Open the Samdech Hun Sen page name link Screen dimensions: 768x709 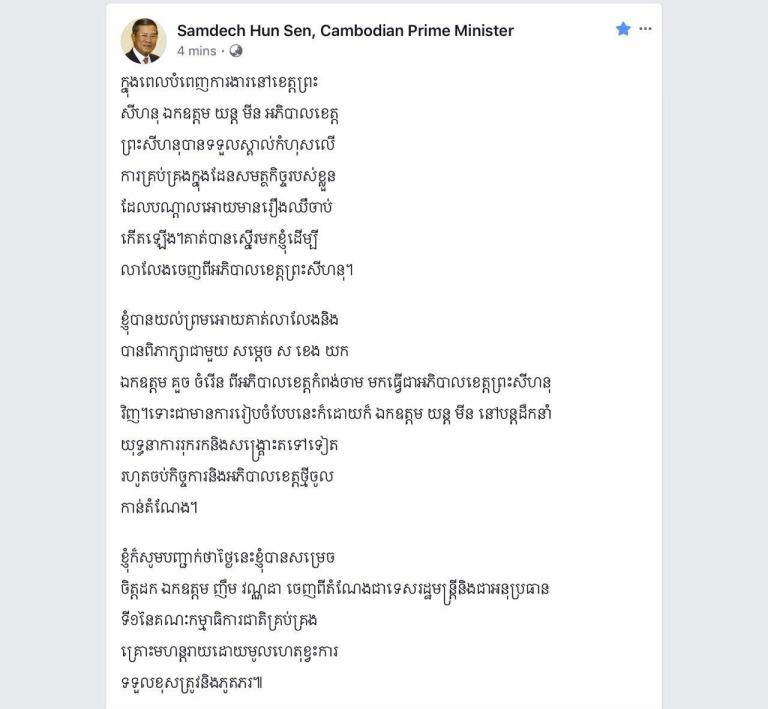pos(345,31)
